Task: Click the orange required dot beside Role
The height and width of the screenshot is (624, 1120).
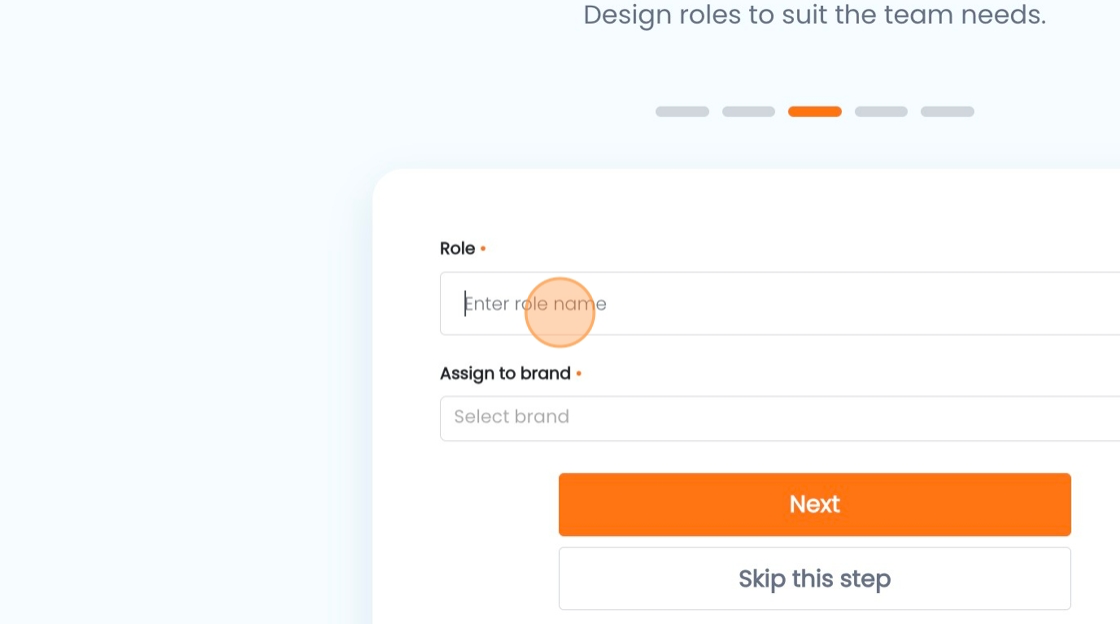Action: (483, 248)
